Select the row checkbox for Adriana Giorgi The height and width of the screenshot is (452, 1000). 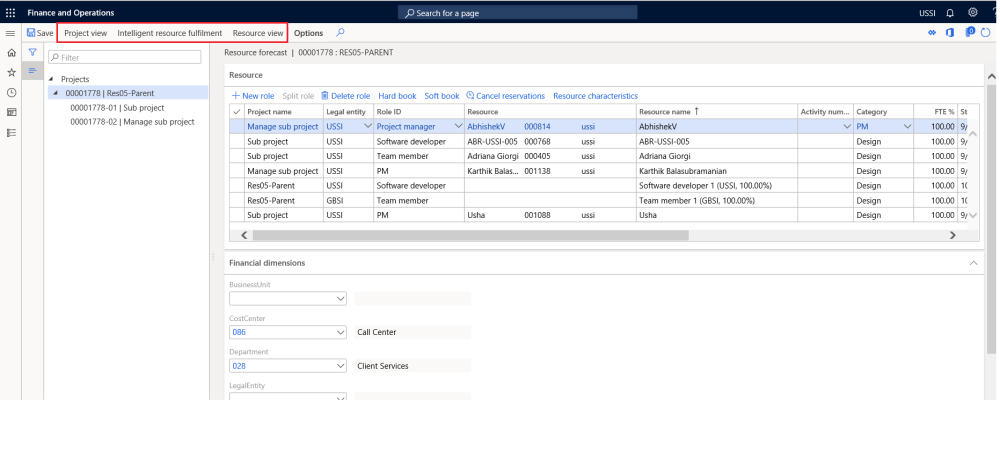click(236, 156)
